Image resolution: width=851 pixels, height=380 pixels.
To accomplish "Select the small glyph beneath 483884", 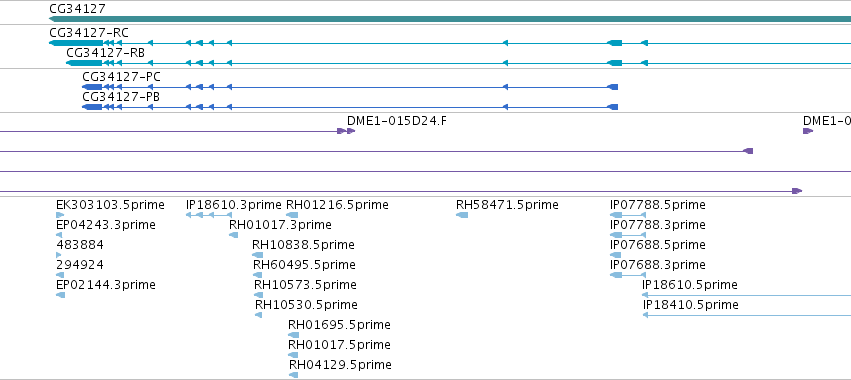I will click(x=59, y=255).
